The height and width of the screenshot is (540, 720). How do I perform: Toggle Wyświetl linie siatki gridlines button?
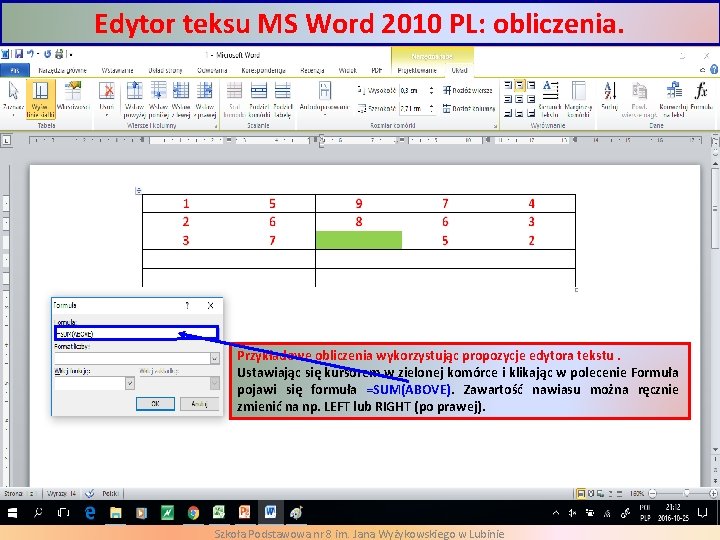tap(40, 98)
